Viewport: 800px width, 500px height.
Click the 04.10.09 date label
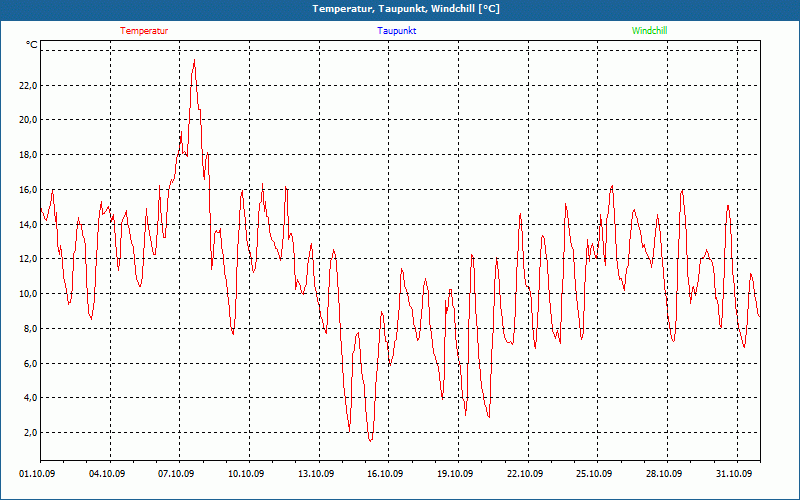click(107, 474)
